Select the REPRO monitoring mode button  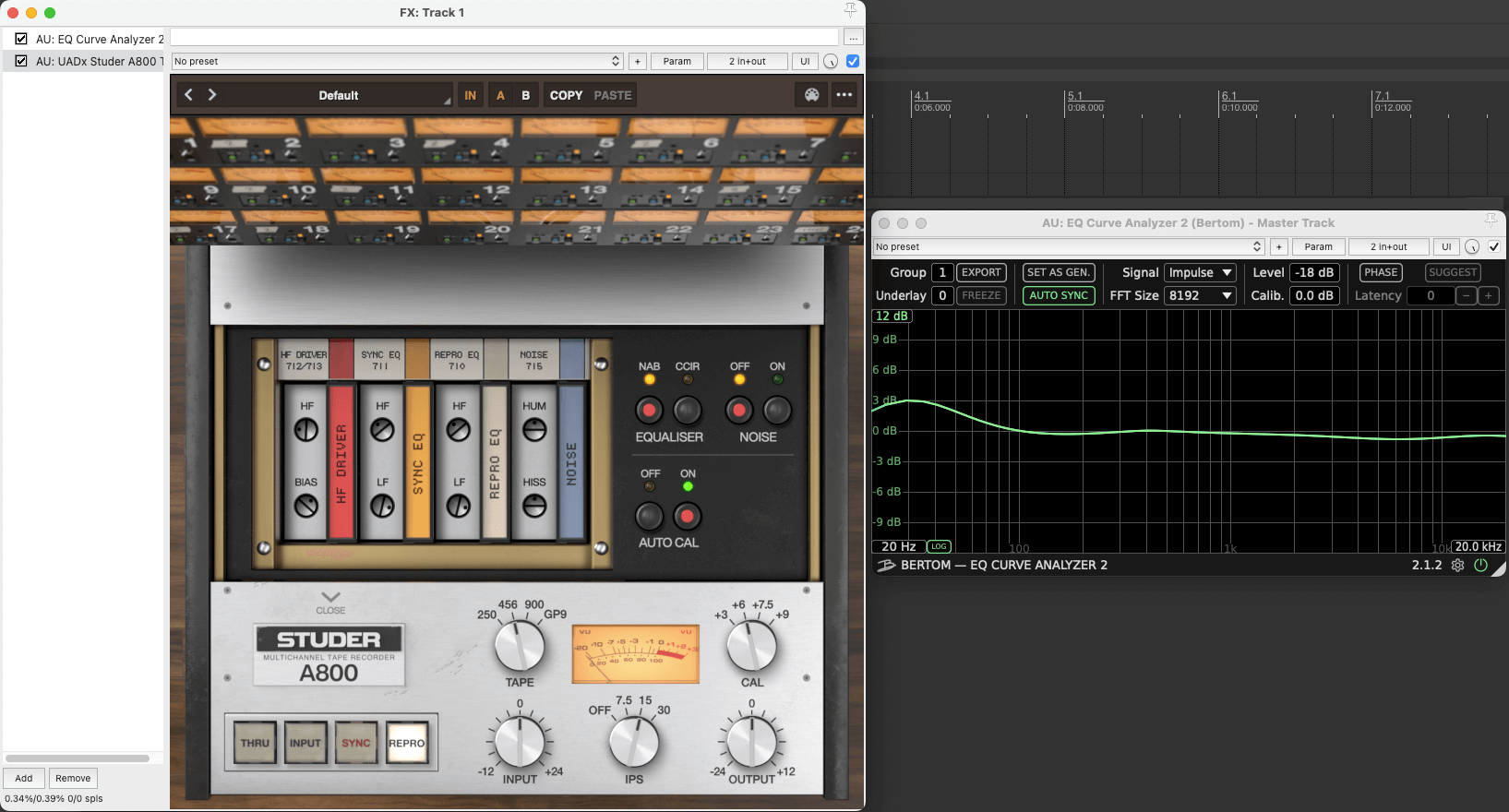pyautogui.click(x=406, y=743)
